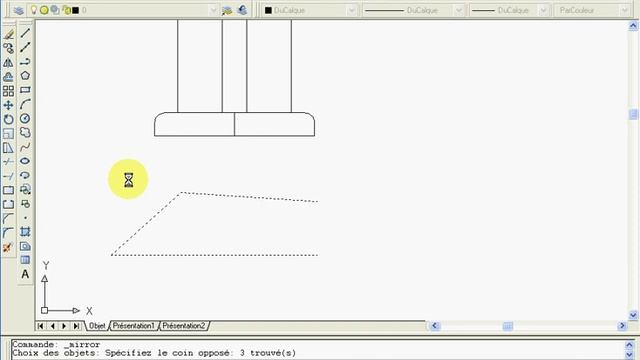Select the Region tool
This screenshot has width=640, height=360.
[25, 246]
